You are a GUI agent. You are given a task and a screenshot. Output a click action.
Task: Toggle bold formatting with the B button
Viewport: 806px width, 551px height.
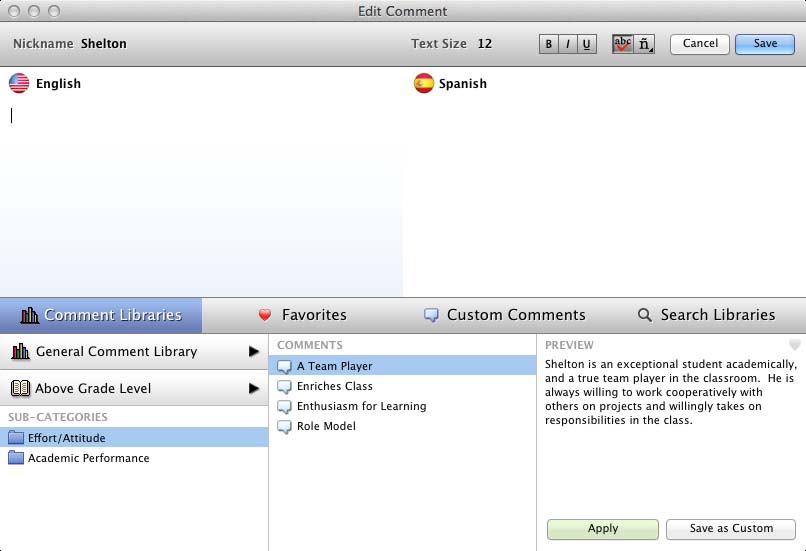click(x=548, y=44)
